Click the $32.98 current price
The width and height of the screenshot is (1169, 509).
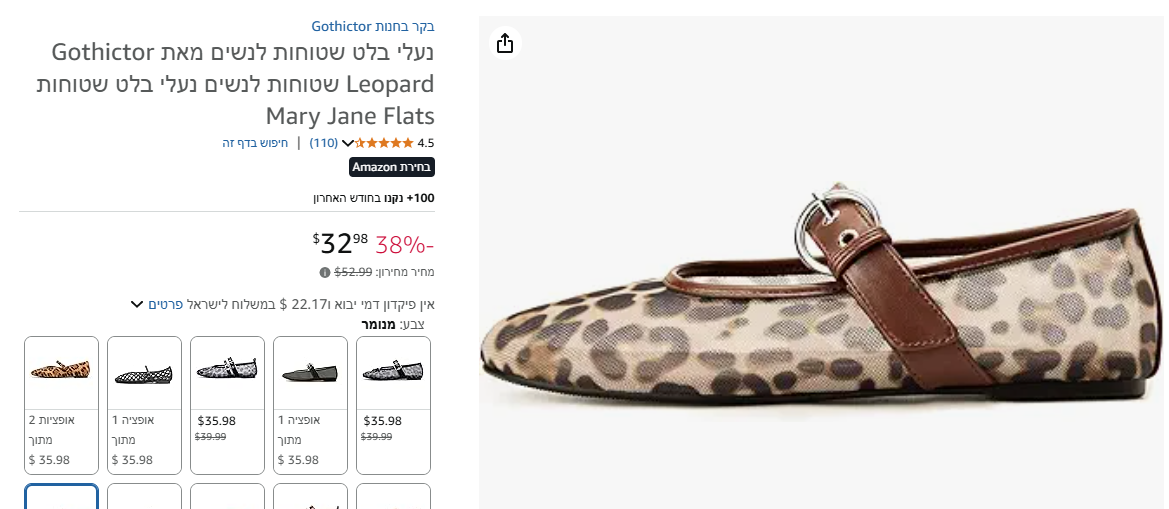click(341, 243)
